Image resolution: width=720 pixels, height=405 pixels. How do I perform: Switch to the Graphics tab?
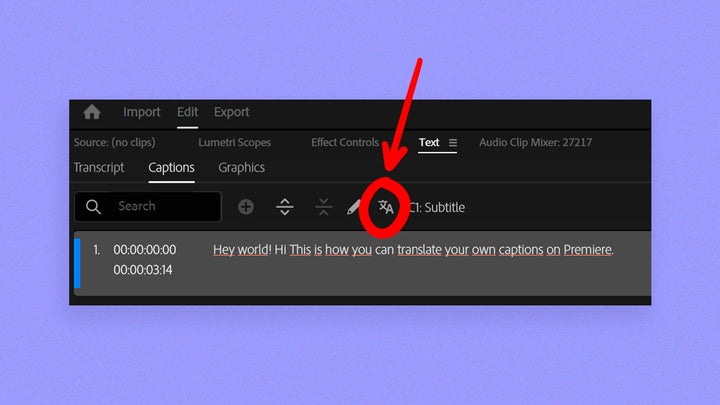pos(242,168)
